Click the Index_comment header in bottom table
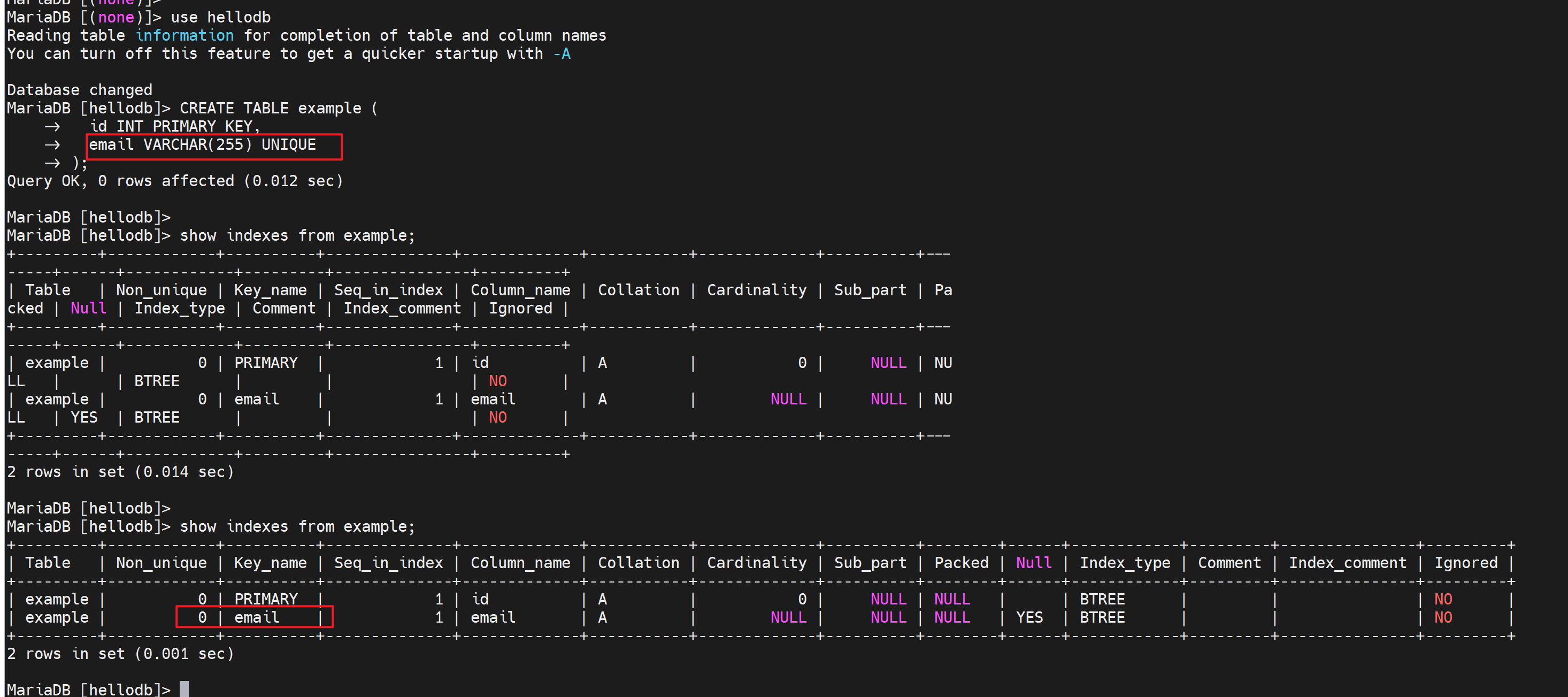The image size is (1568, 697). (1347, 563)
